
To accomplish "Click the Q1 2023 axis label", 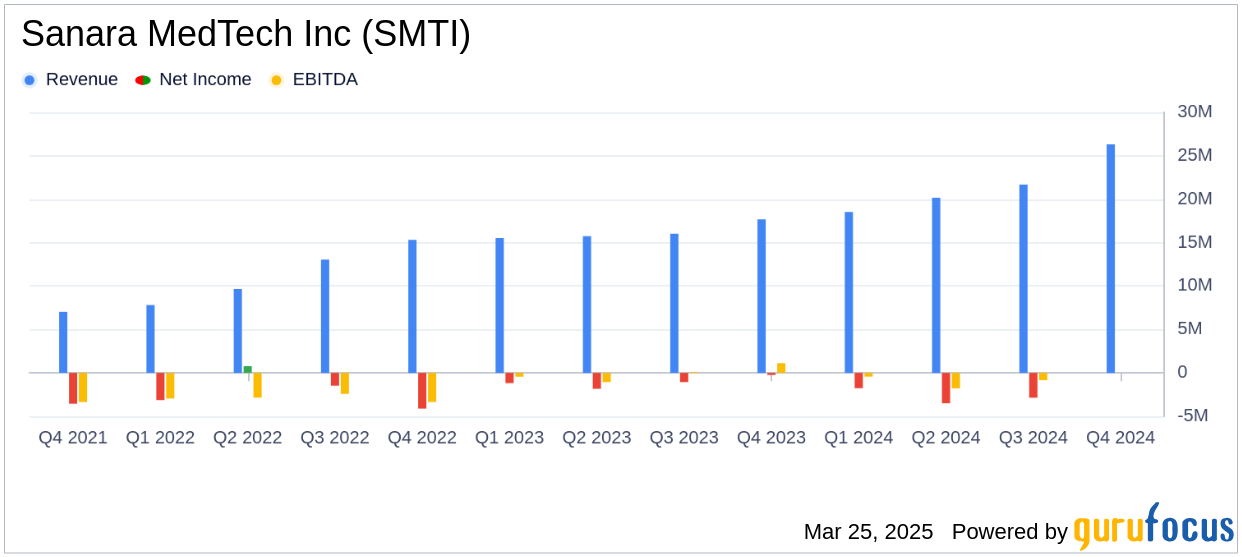I will pyautogui.click(x=509, y=438).
